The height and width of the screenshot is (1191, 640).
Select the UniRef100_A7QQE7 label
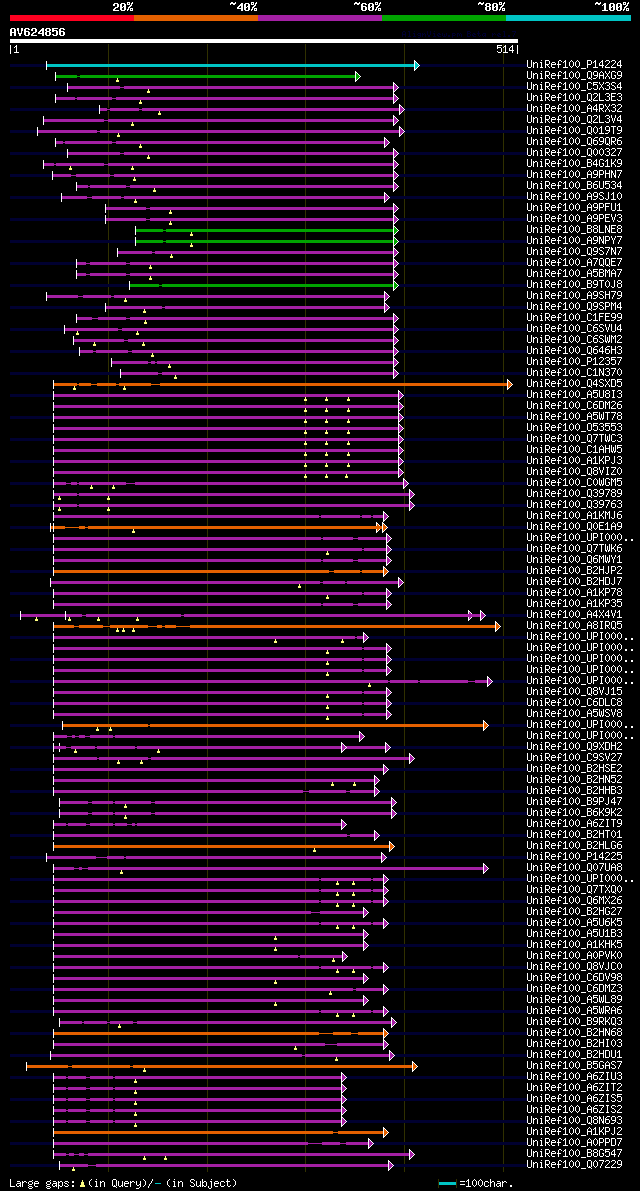[574, 263]
